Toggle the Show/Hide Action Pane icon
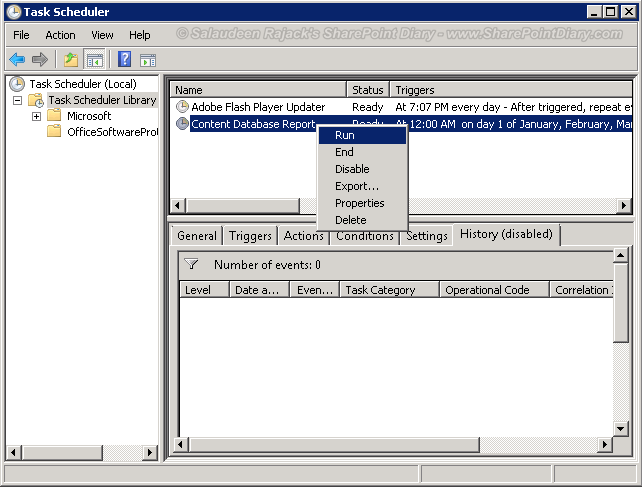The width and height of the screenshot is (642, 487). coord(148,60)
